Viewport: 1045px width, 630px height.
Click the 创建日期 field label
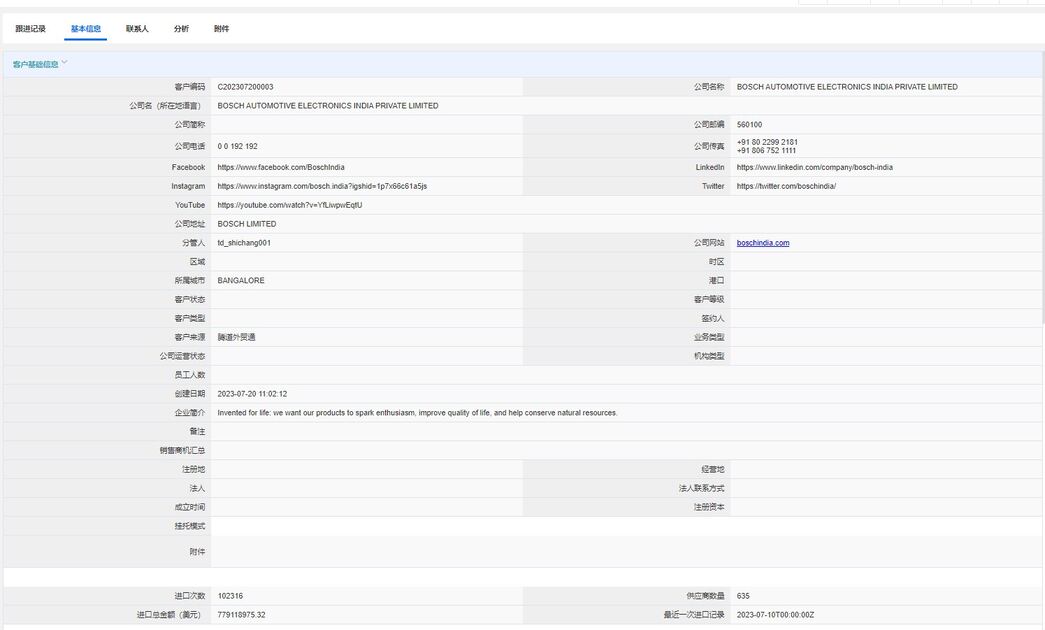[190, 394]
